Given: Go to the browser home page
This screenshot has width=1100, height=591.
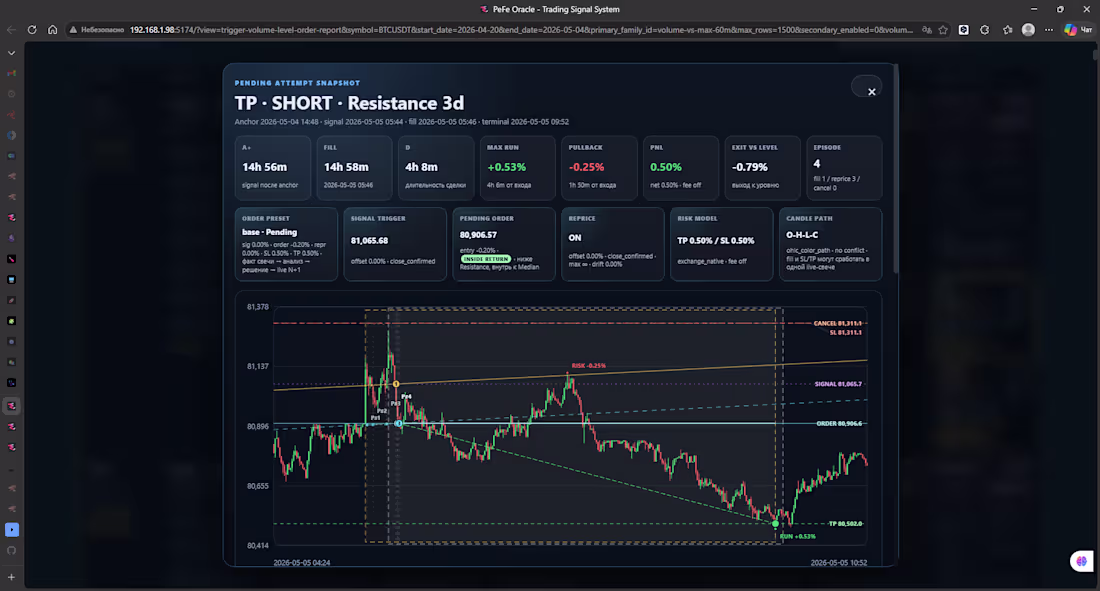Looking at the screenshot, I should (53, 30).
